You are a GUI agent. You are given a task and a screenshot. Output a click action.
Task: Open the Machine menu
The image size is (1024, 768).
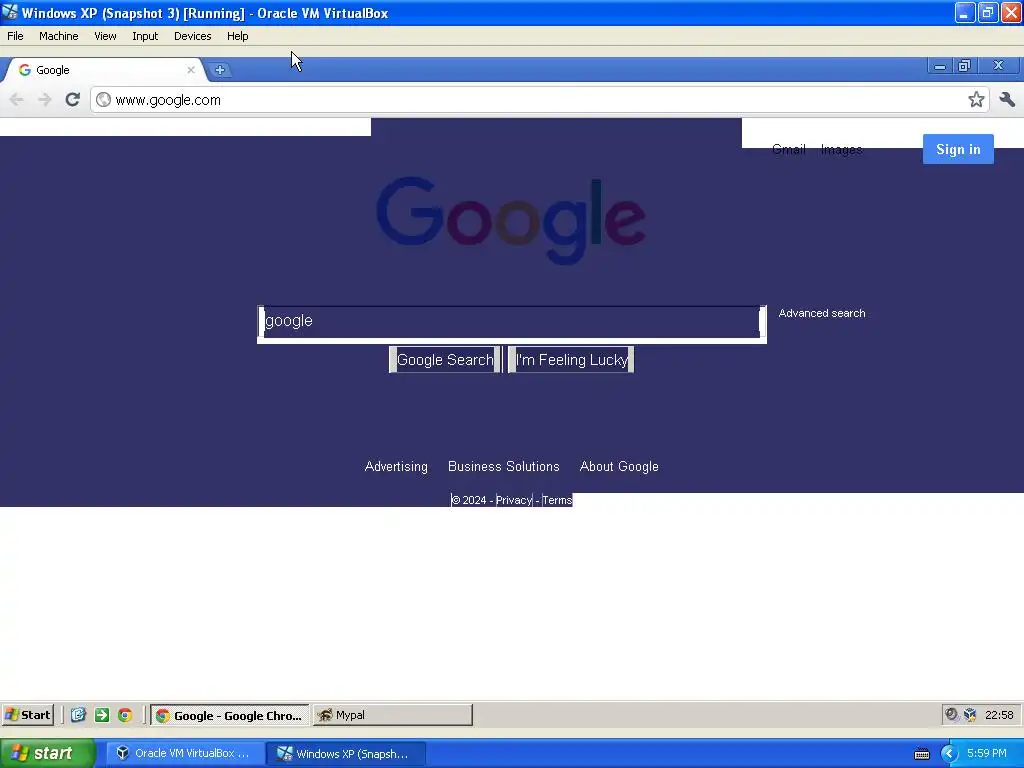click(x=59, y=36)
